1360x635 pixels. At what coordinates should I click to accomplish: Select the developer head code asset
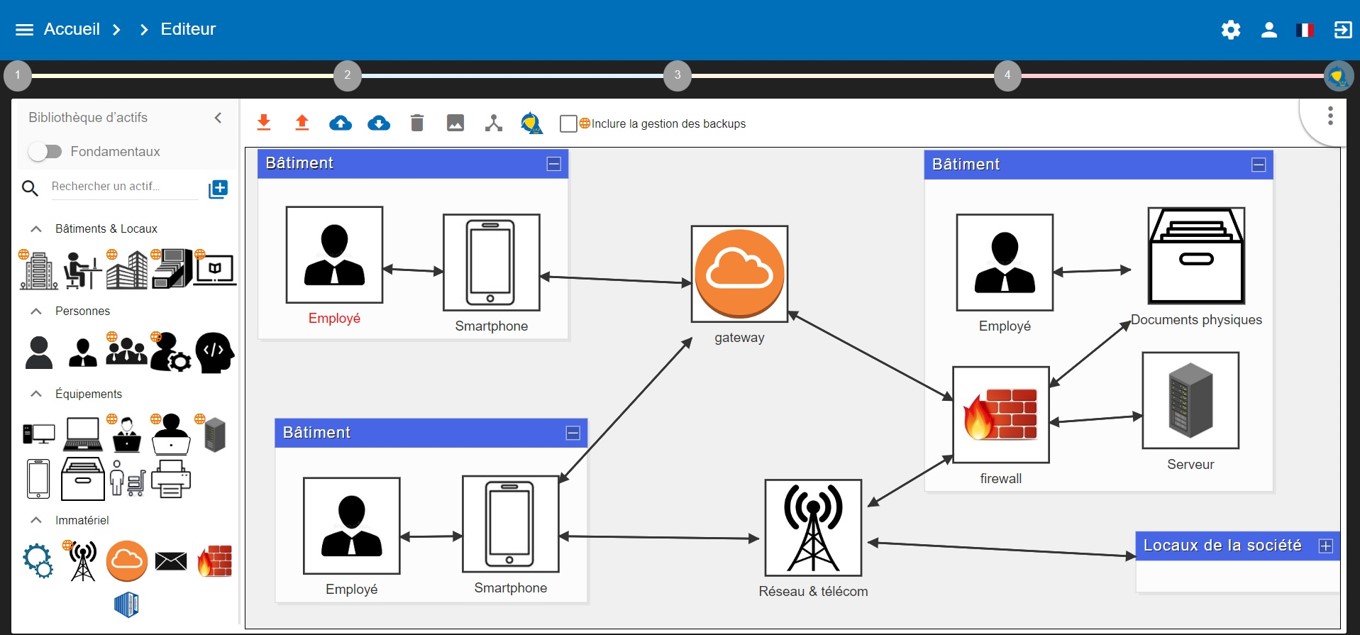tap(215, 353)
